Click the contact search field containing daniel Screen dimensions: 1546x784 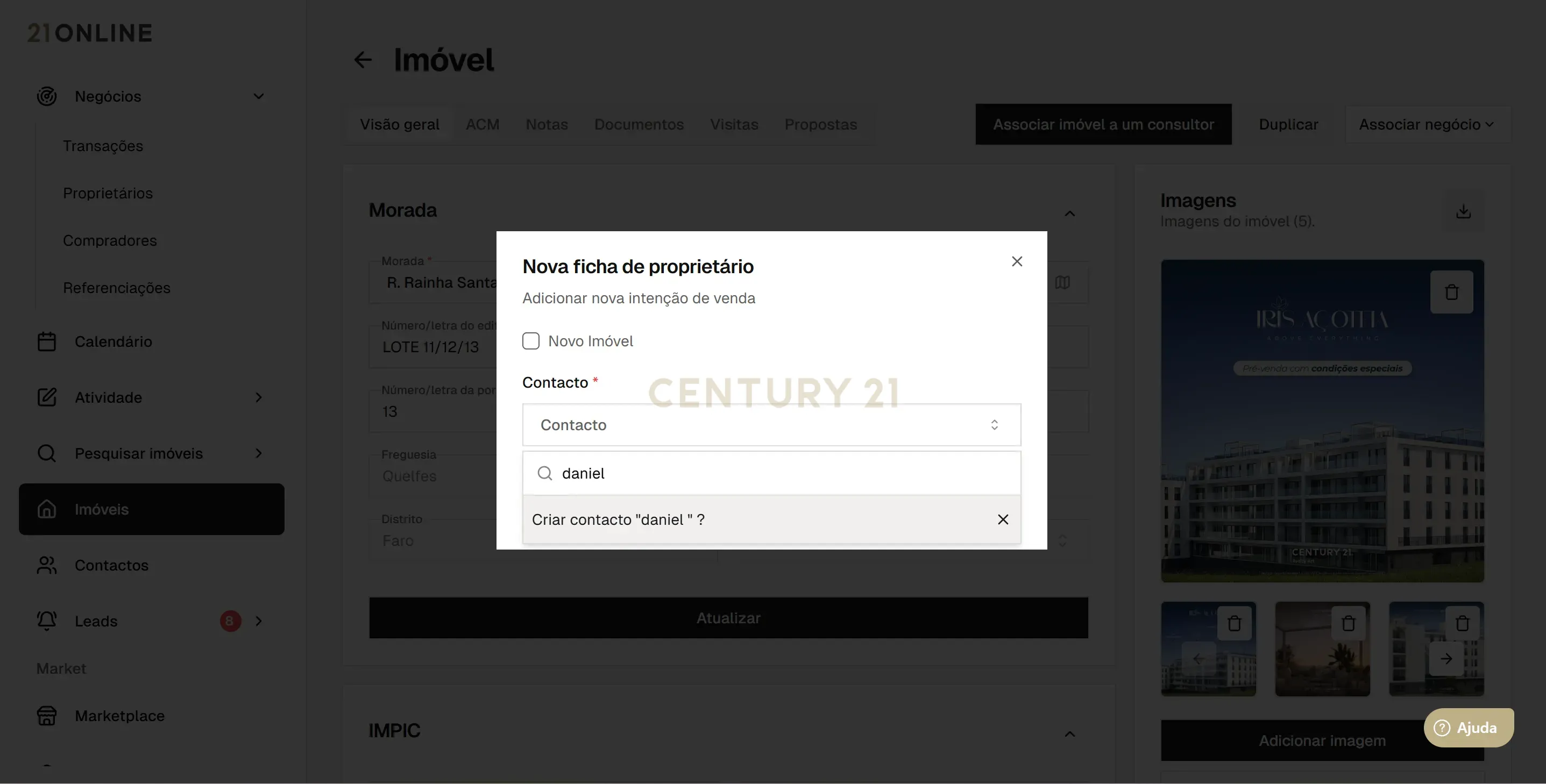[x=771, y=473]
